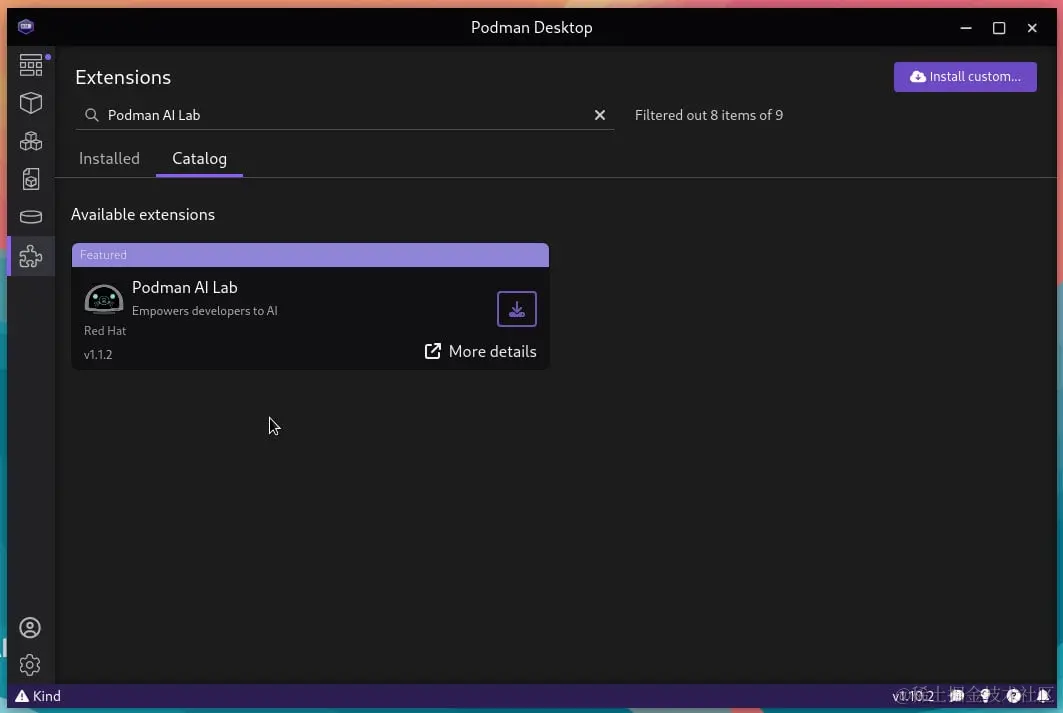Click 'Filtered out 8 items of 9' text

(x=708, y=115)
